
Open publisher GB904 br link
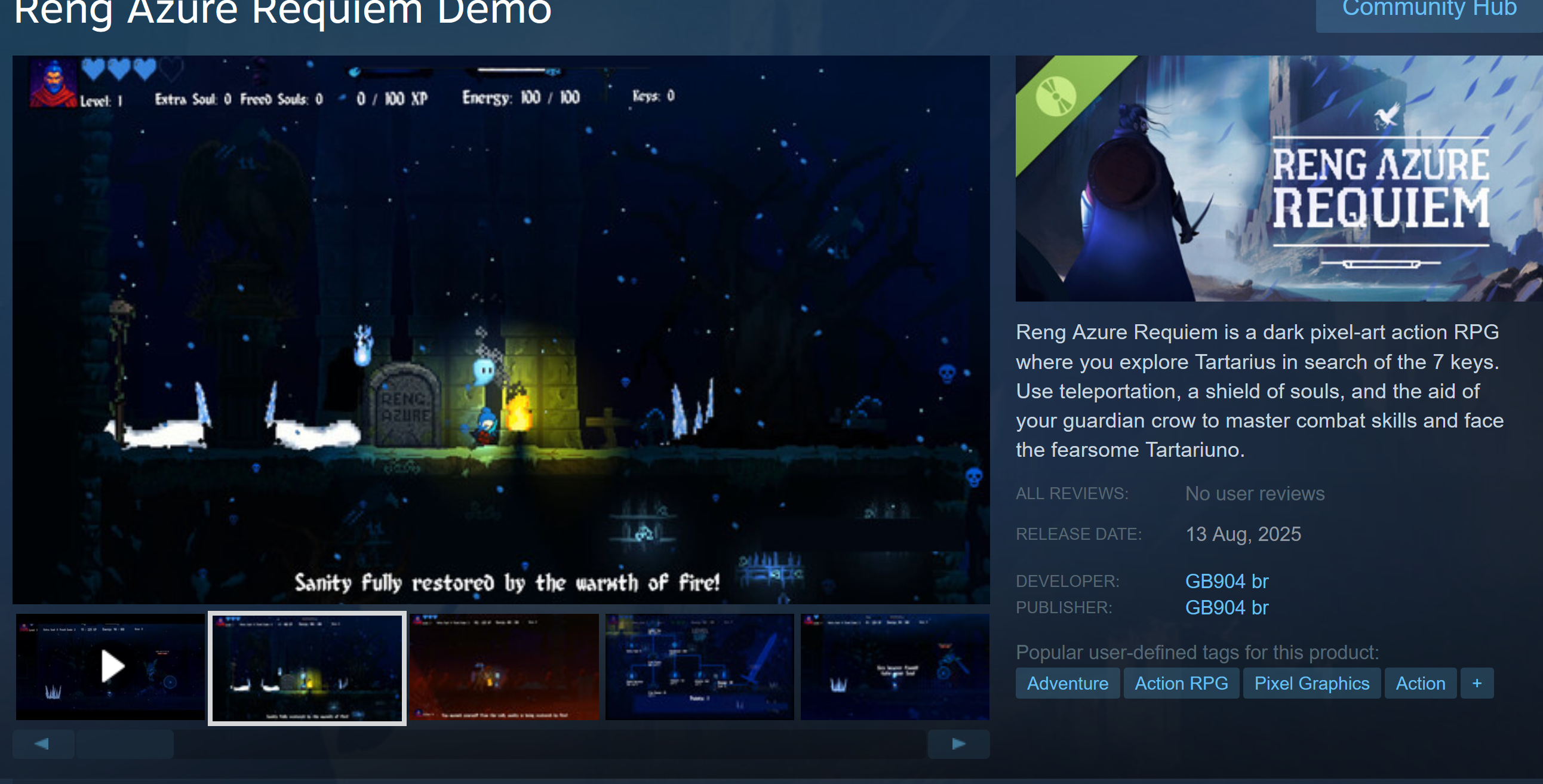click(1227, 607)
